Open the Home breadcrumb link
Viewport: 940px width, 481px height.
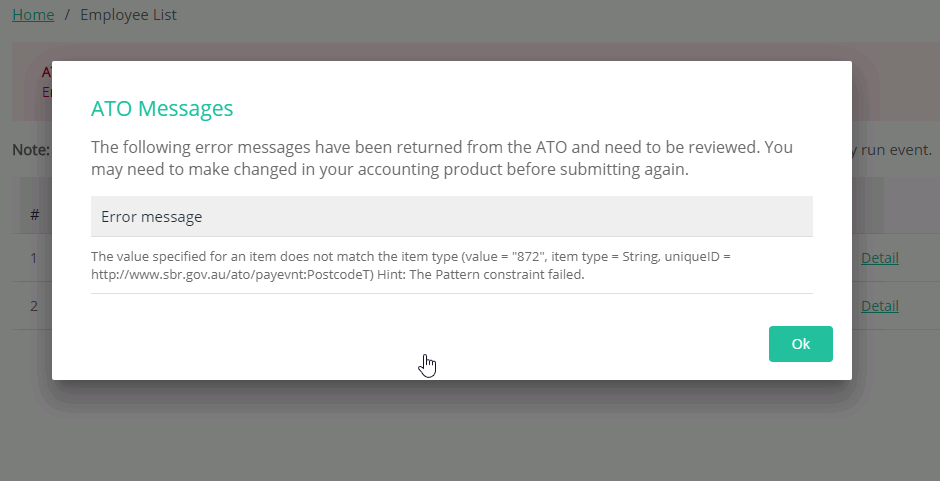[33, 14]
